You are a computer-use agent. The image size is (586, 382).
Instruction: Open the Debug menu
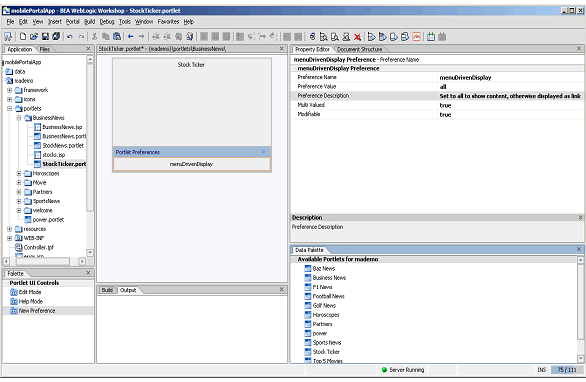pyautogui.click(x=107, y=22)
